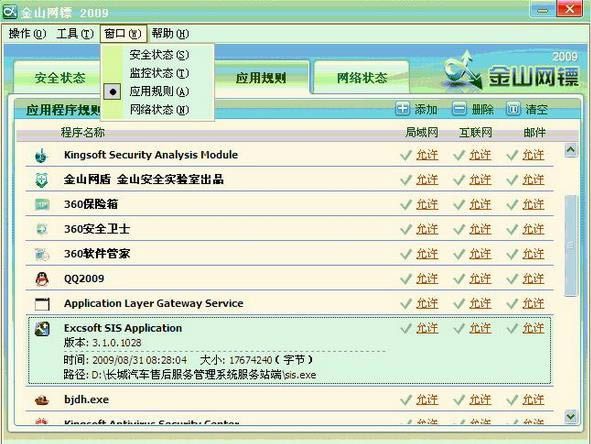Viewport: 591px width, 444px height.
Task: Click the 局域网 checkmark for 360保险箱
Action: 406,205
